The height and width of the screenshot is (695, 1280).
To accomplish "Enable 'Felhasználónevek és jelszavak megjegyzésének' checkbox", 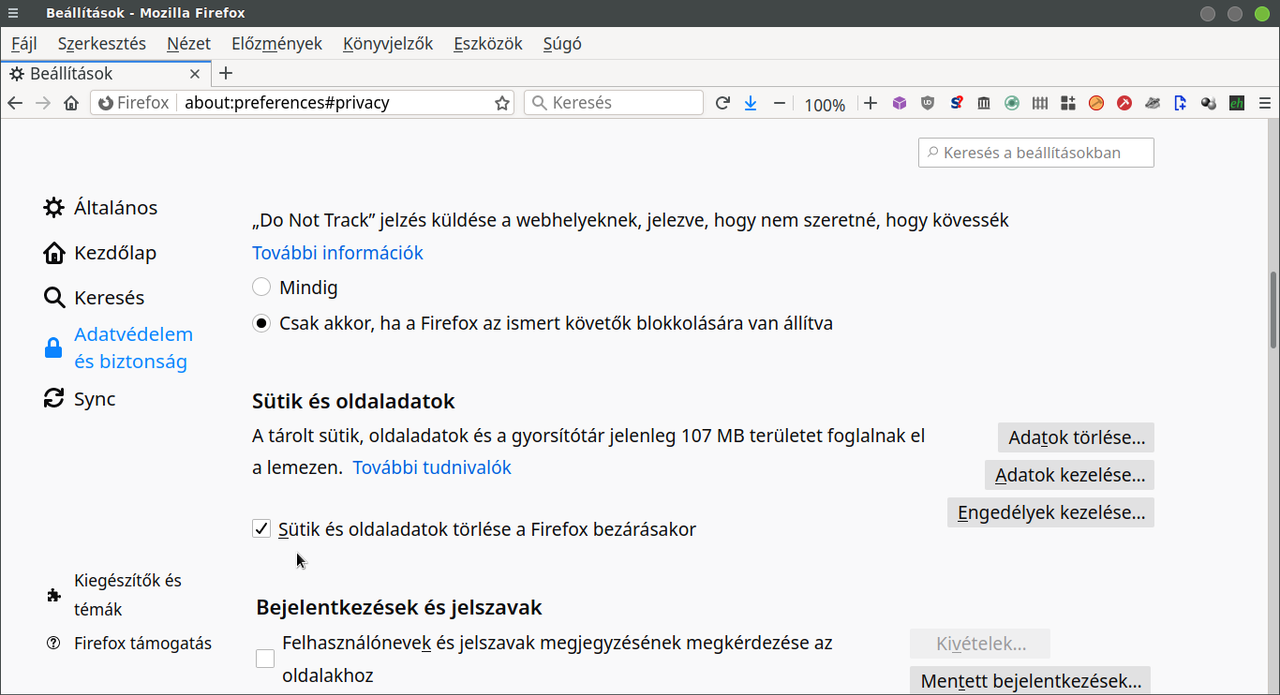I will point(265,659).
